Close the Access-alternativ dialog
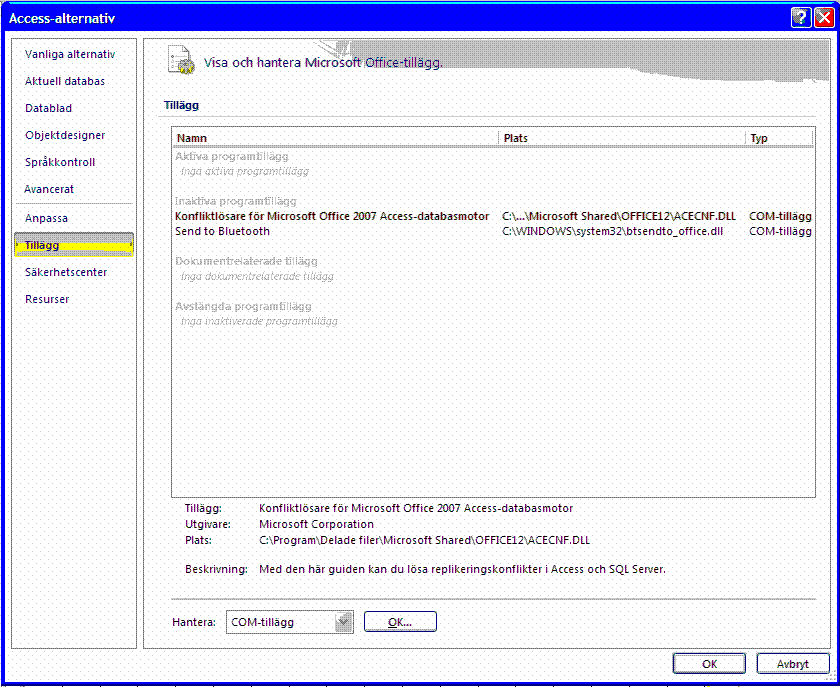The width and height of the screenshot is (840, 687). [823, 18]
